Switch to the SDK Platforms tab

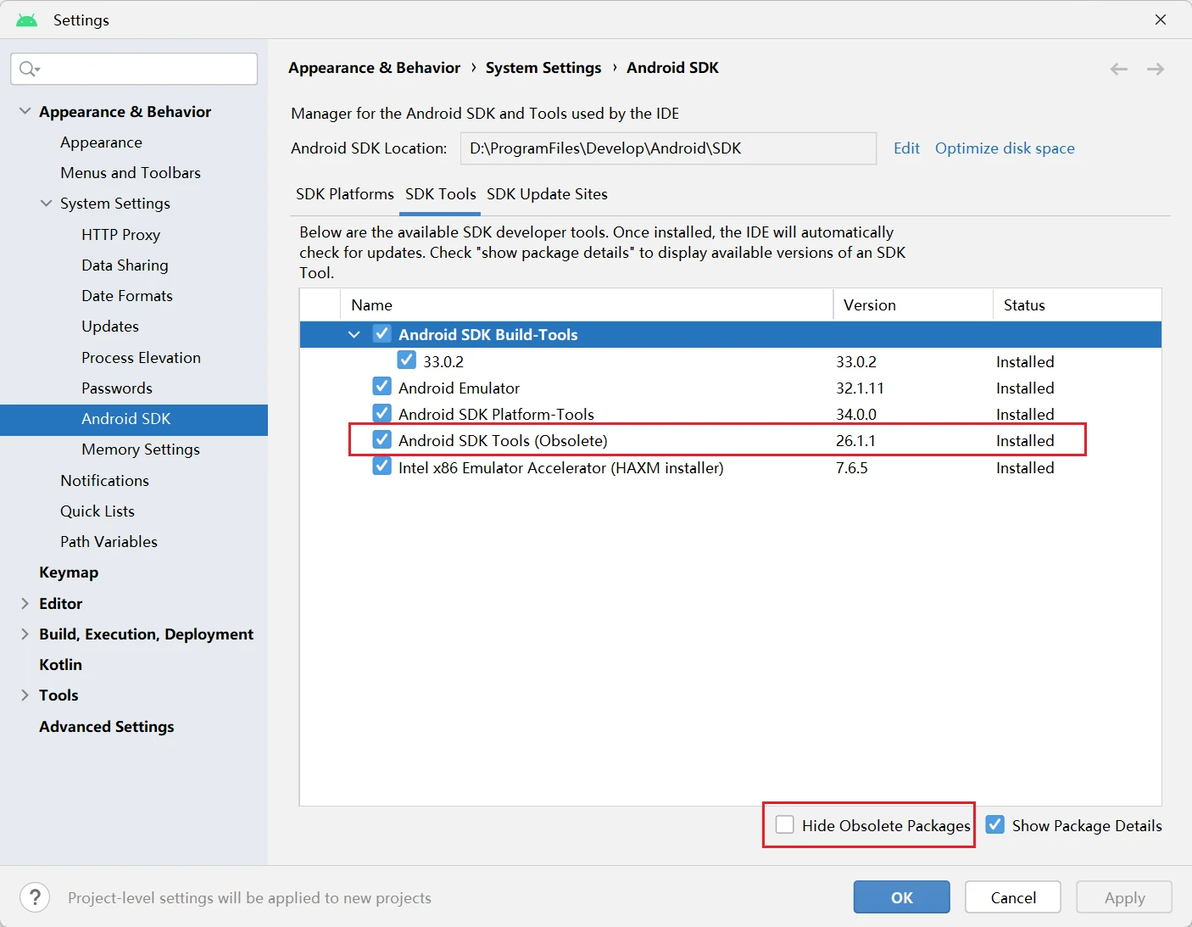tap(345, 194)
